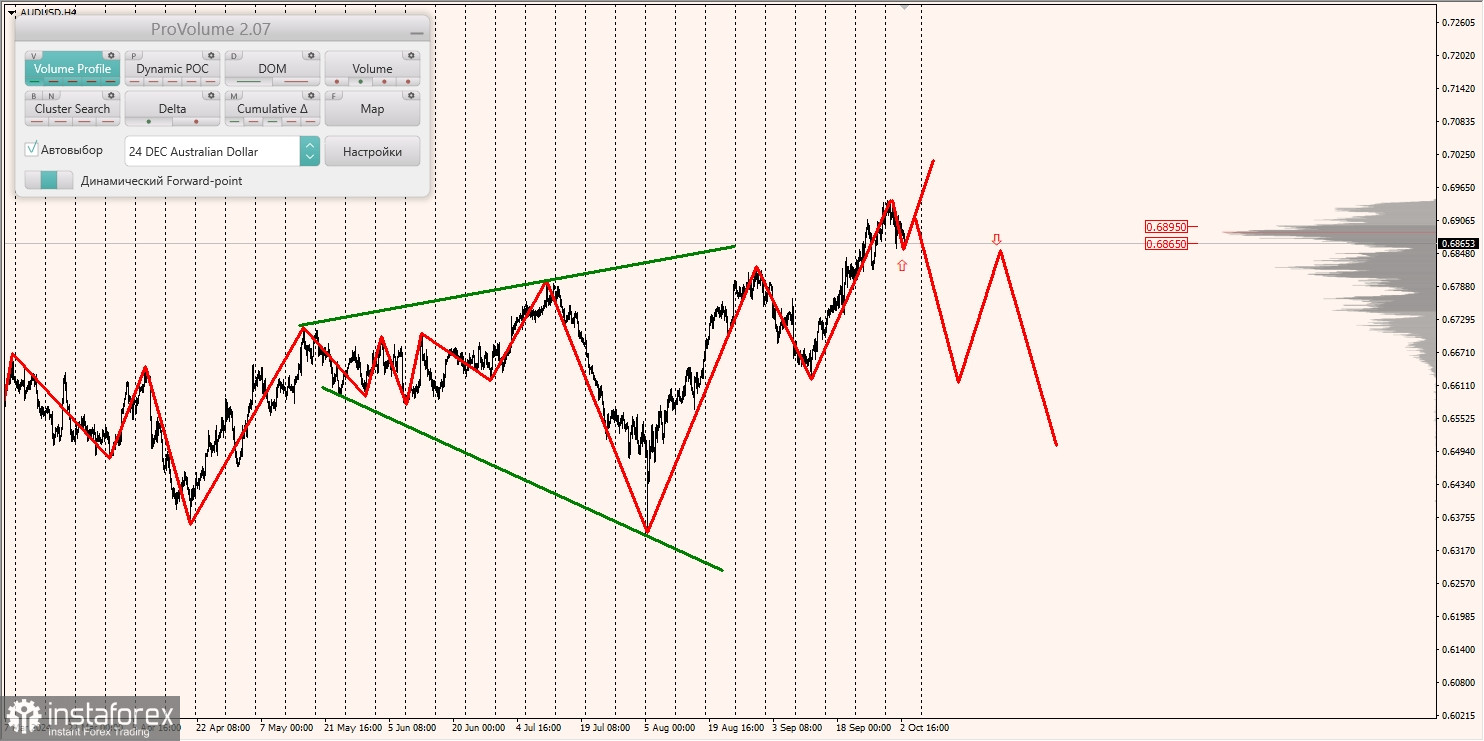Image resolution: width=1484 pixels, height=741 pixels.
Task: Open the Volume button's gear settings
Action: (x=411, y=55)
